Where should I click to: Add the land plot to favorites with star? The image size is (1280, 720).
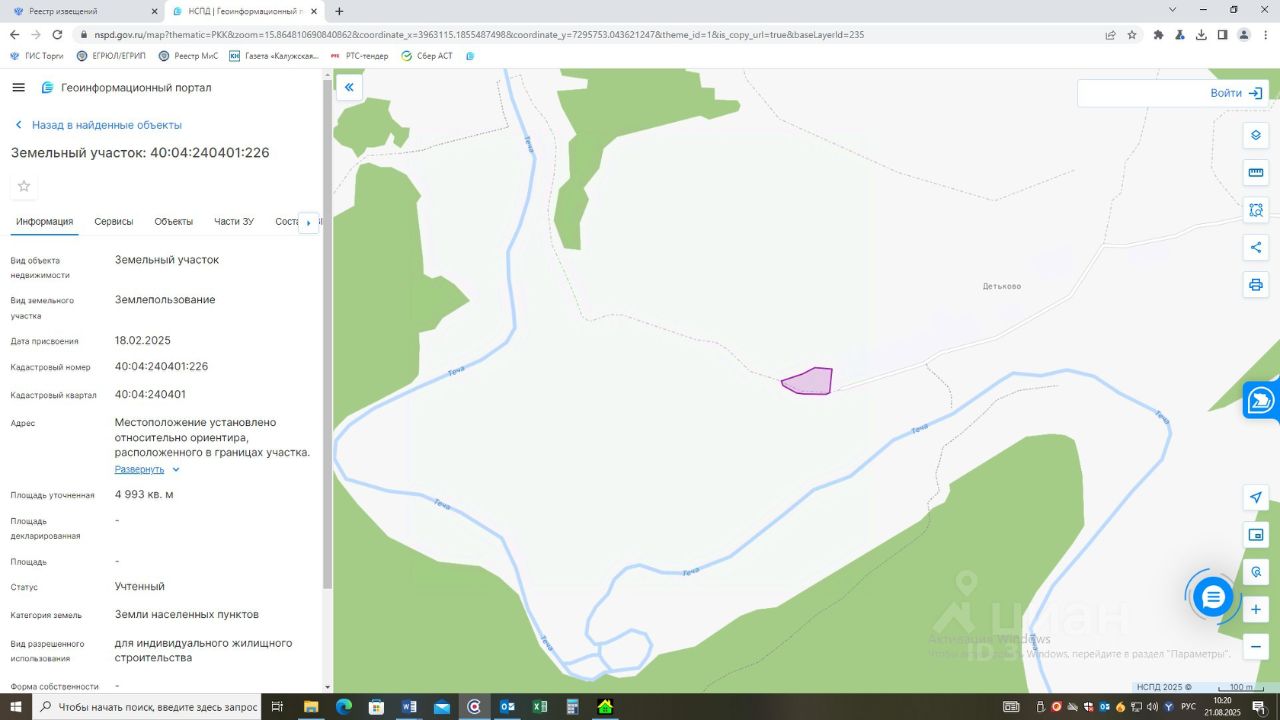pyautogui.click(x=24, y=186)
